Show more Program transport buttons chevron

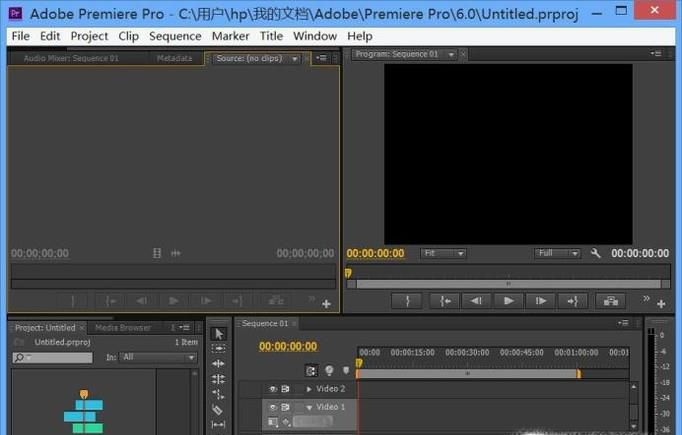point(646,298)
